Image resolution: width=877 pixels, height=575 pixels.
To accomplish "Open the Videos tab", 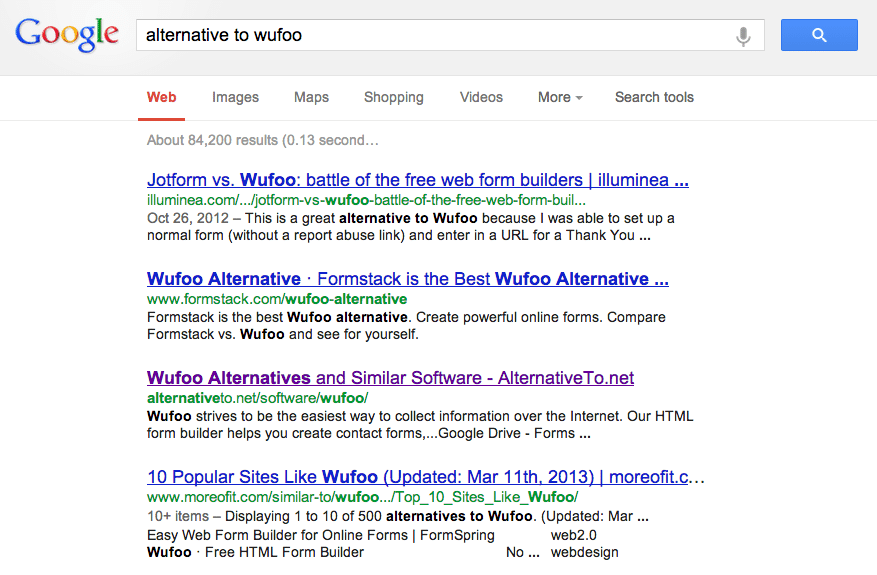I will pos(481,97).
